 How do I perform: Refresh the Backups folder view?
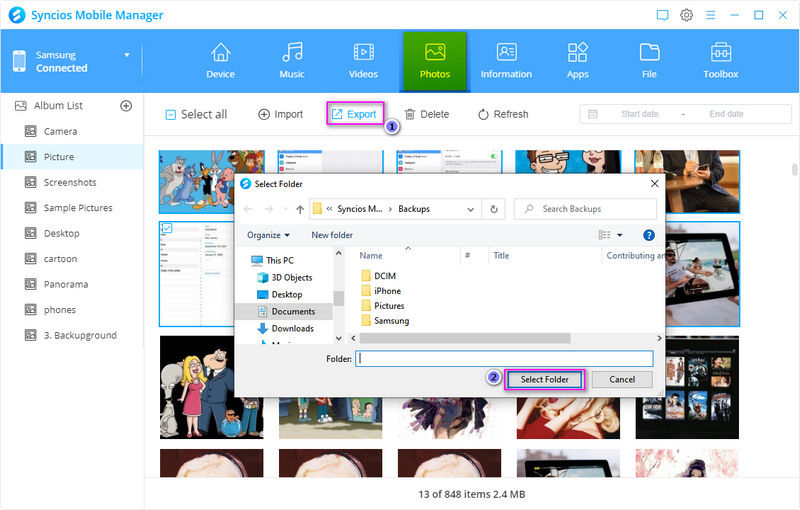(x=493, y=209)
